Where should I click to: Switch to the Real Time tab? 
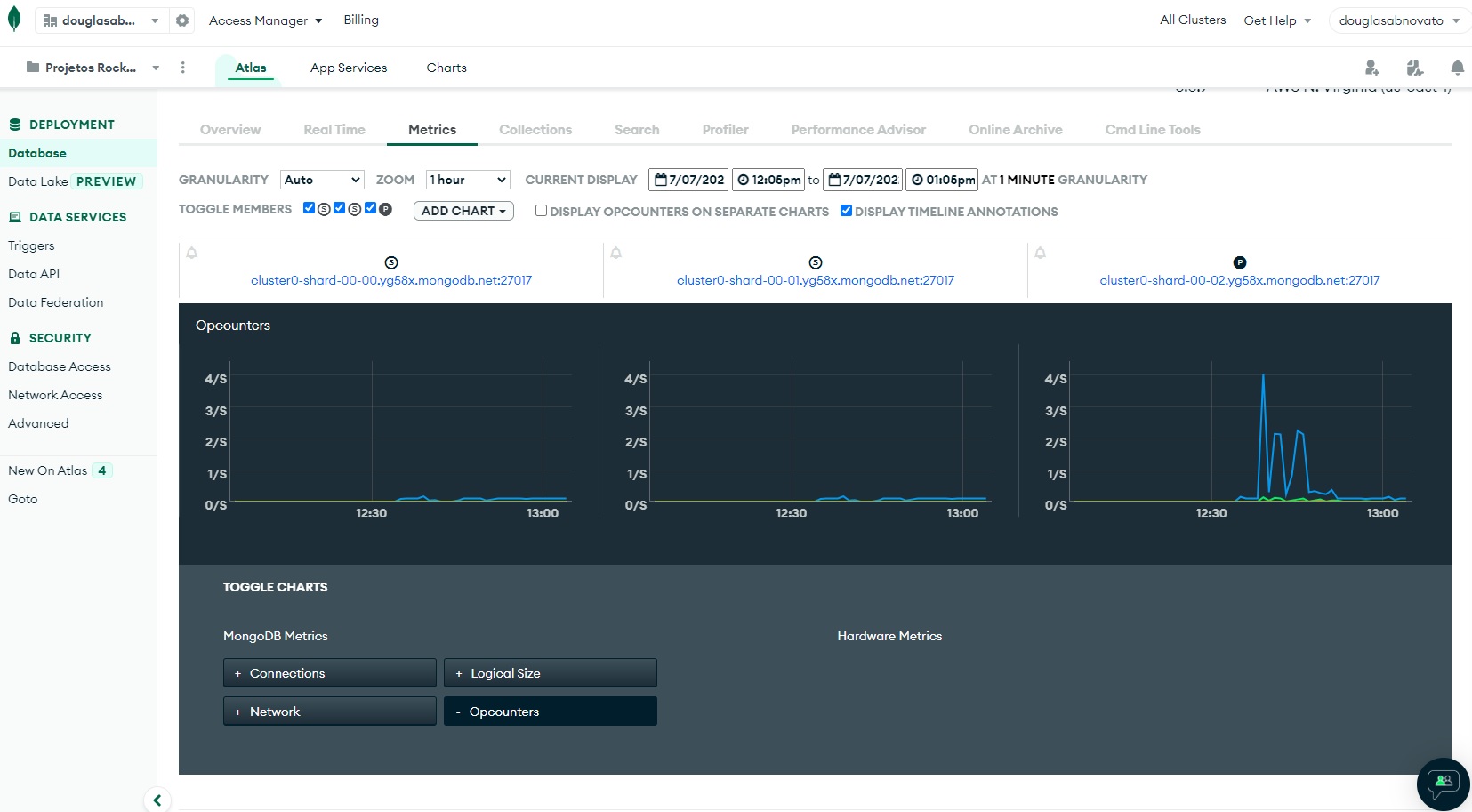tap(334, 130)
